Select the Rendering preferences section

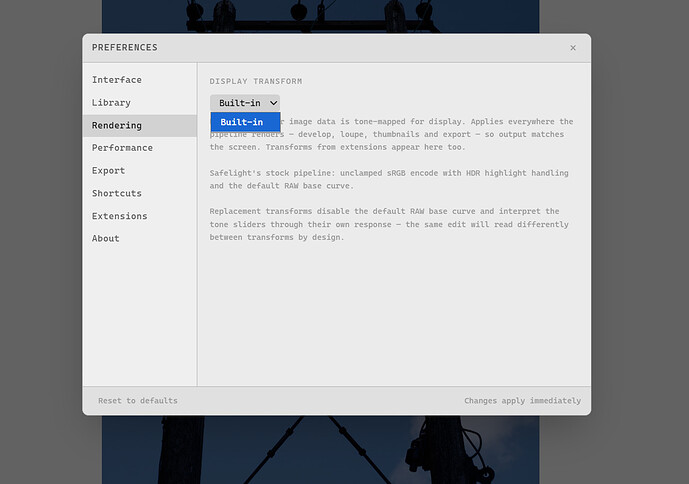tap(140, 126)
